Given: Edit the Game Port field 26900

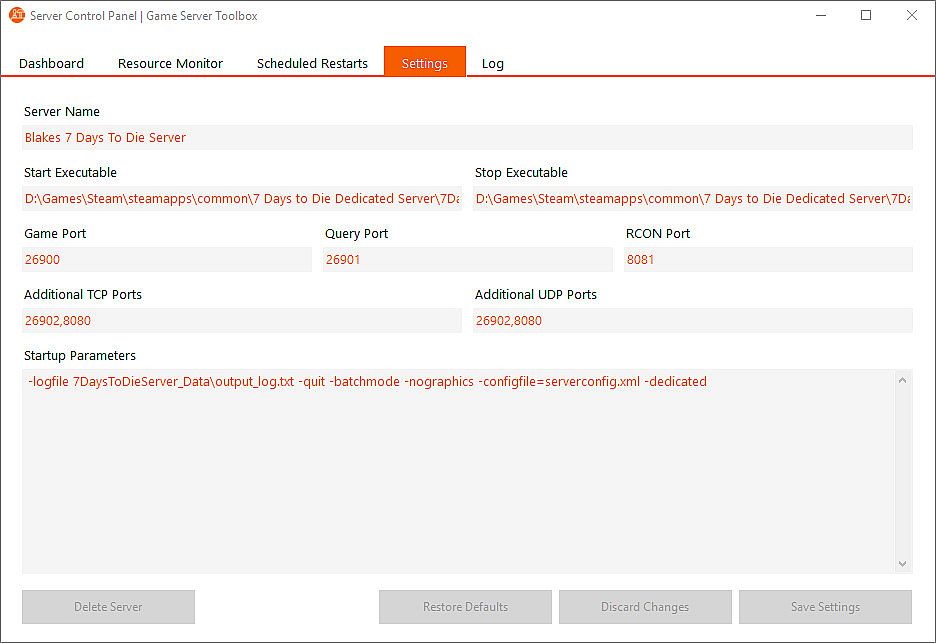Looking at the screenshot, I should pyautogui.click(x=167, y=259).
